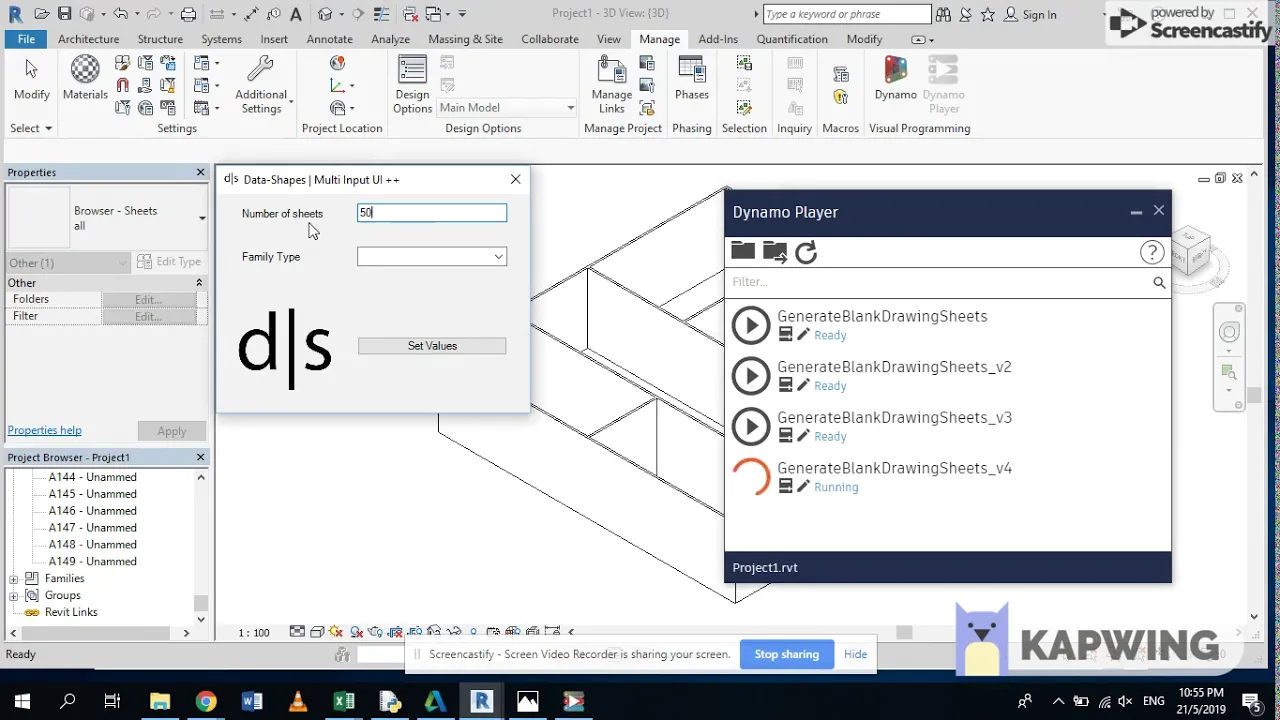Viewport: 1280px width, 720px height.
Task: Click the Undo arrow icon
Action: click(120, 14)
